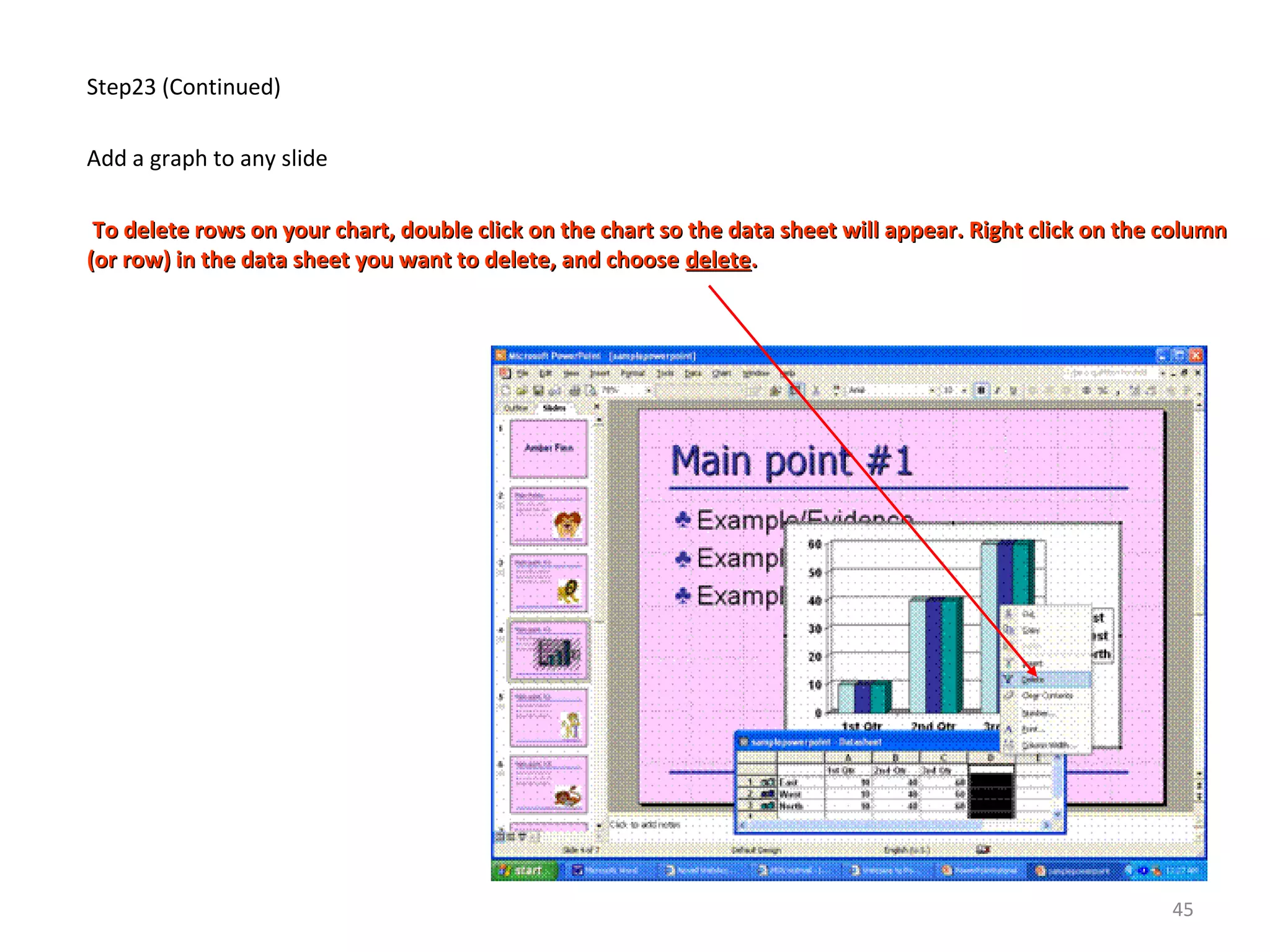Choose Number... in the context menu
The image size is (1270, 952).
point(1046,713)
